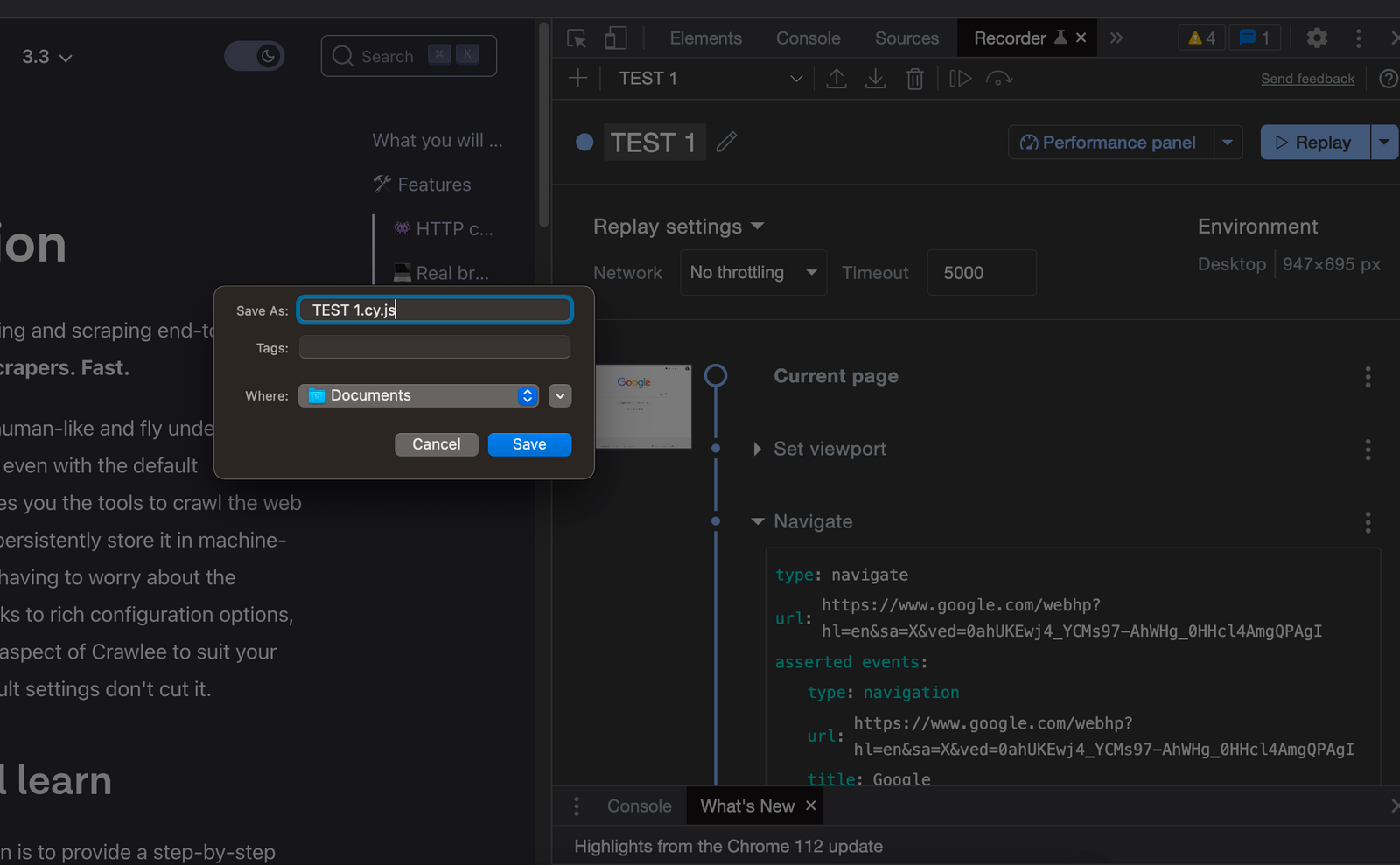Delete TEST 1 using the trash icon
1400x865 pixels.
click(914, 78)
